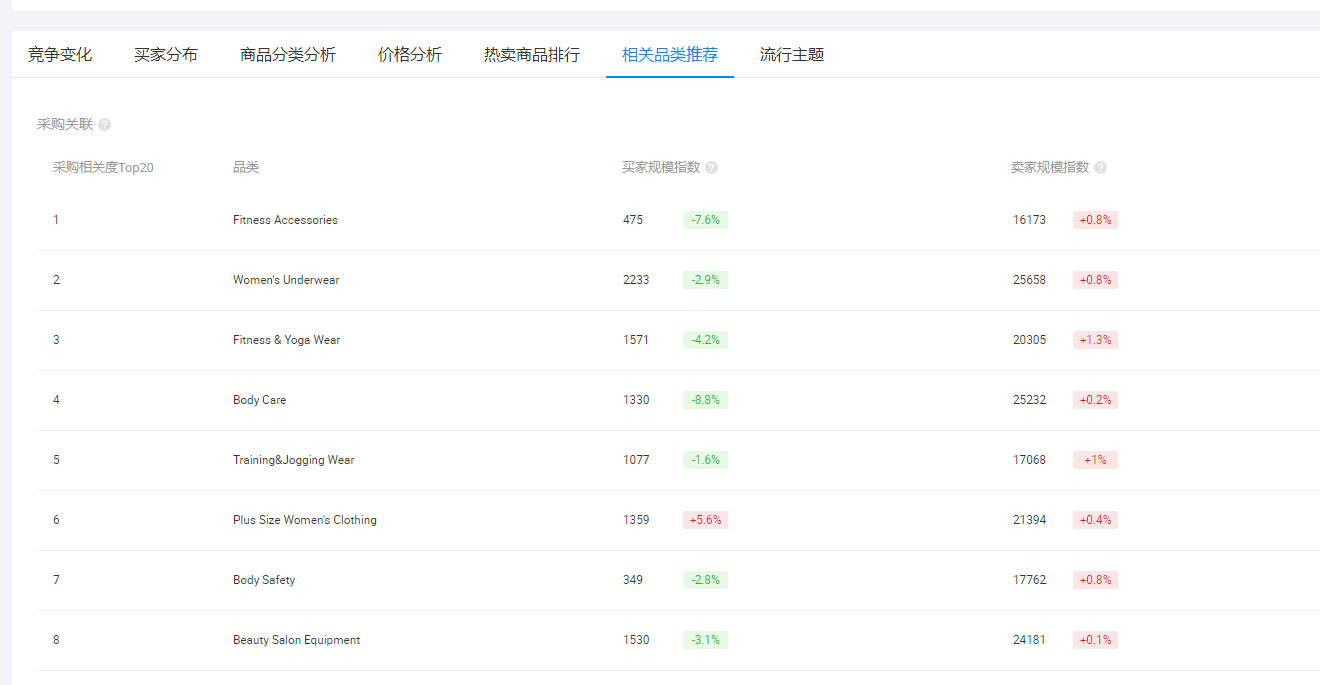Select the Body Safety category

tap(263, 579)
